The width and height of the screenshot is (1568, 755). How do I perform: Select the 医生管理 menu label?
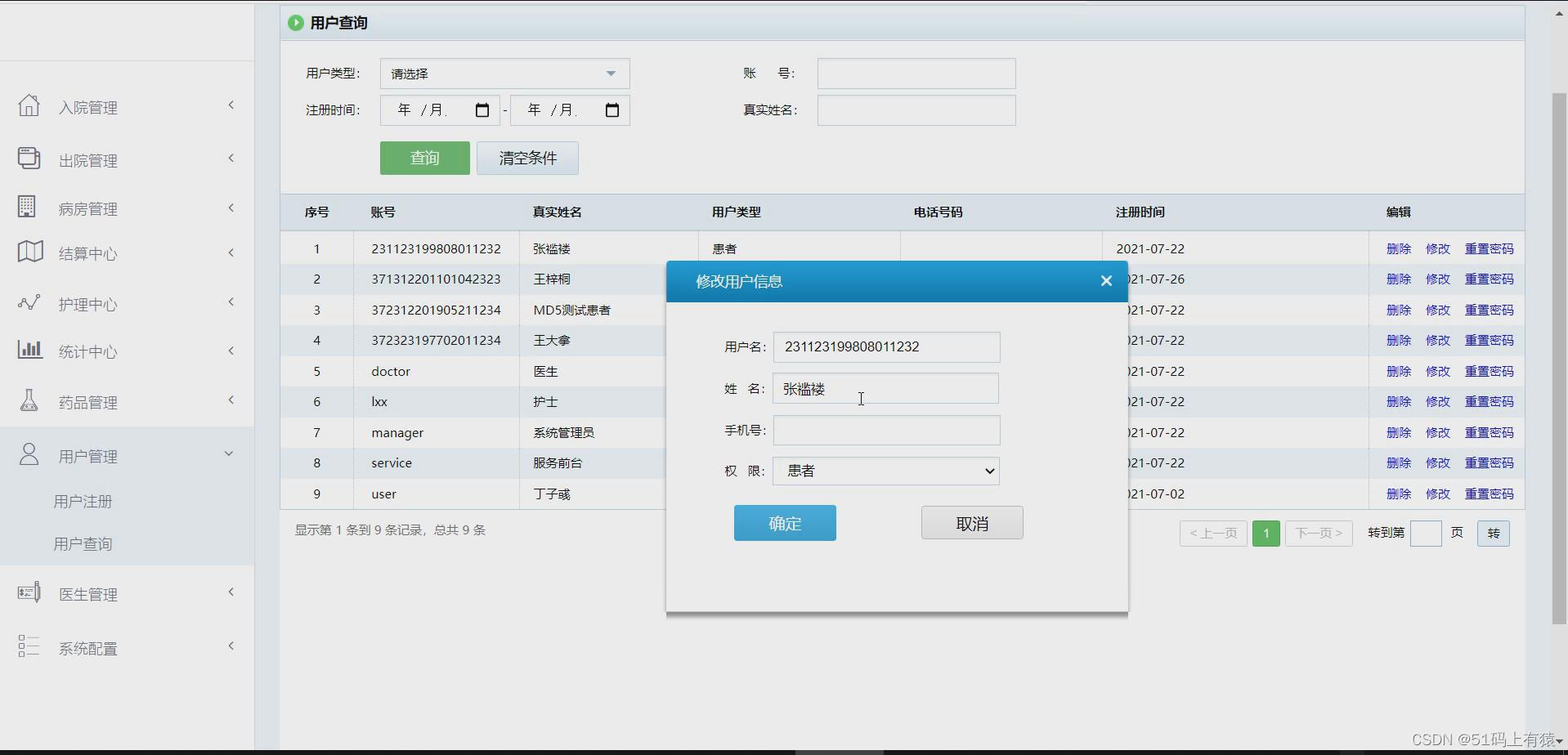click(x=87, y=595)
